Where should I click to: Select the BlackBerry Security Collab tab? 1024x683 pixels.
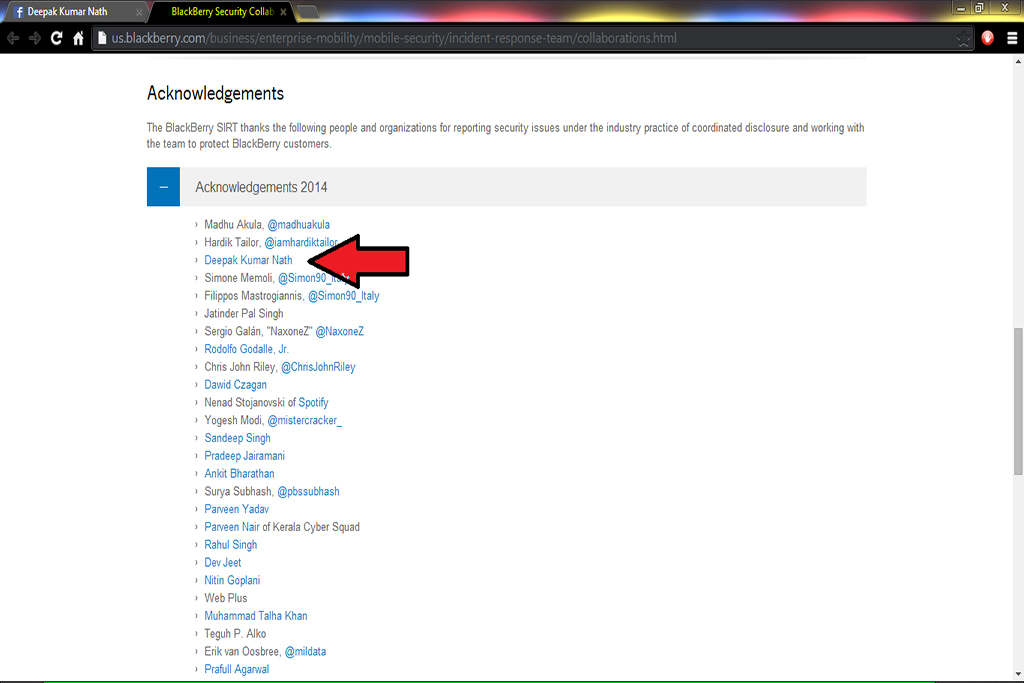[221, 12]
